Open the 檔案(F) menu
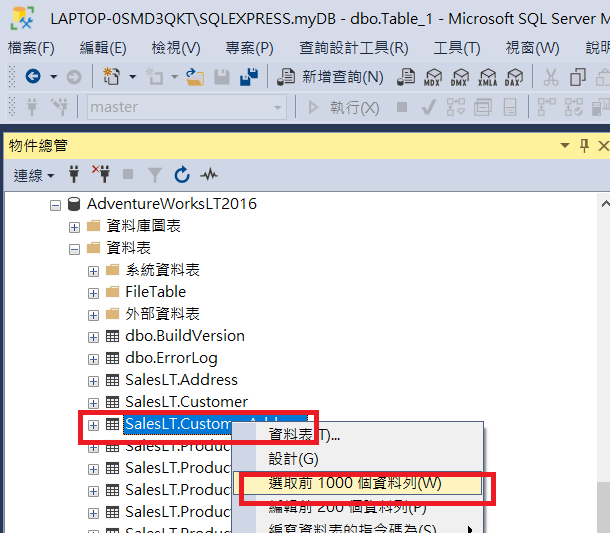 coord(31,48)
